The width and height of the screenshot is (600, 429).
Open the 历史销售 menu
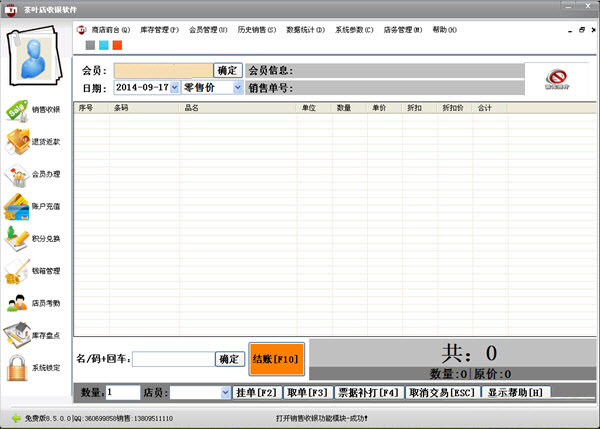point(256,30)
